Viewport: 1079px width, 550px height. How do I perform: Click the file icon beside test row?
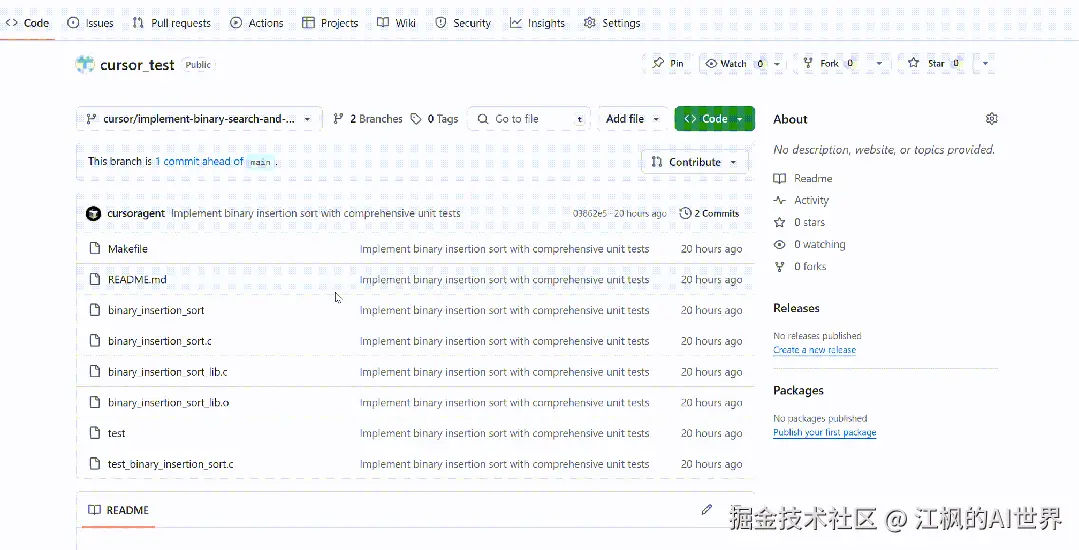(x=95, y=433)
